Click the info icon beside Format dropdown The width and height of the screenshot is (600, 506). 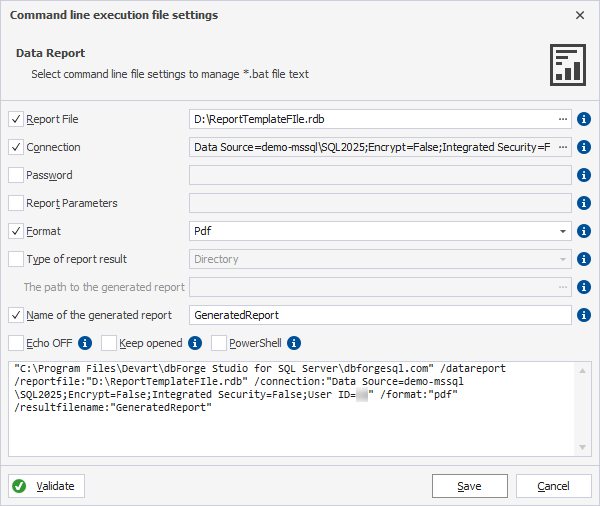coord(584,231)
